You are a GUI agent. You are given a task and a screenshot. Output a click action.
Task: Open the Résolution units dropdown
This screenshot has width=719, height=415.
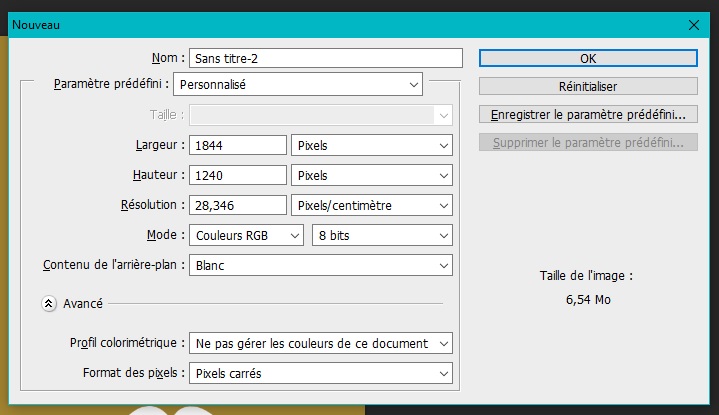[x=371, y=206]
